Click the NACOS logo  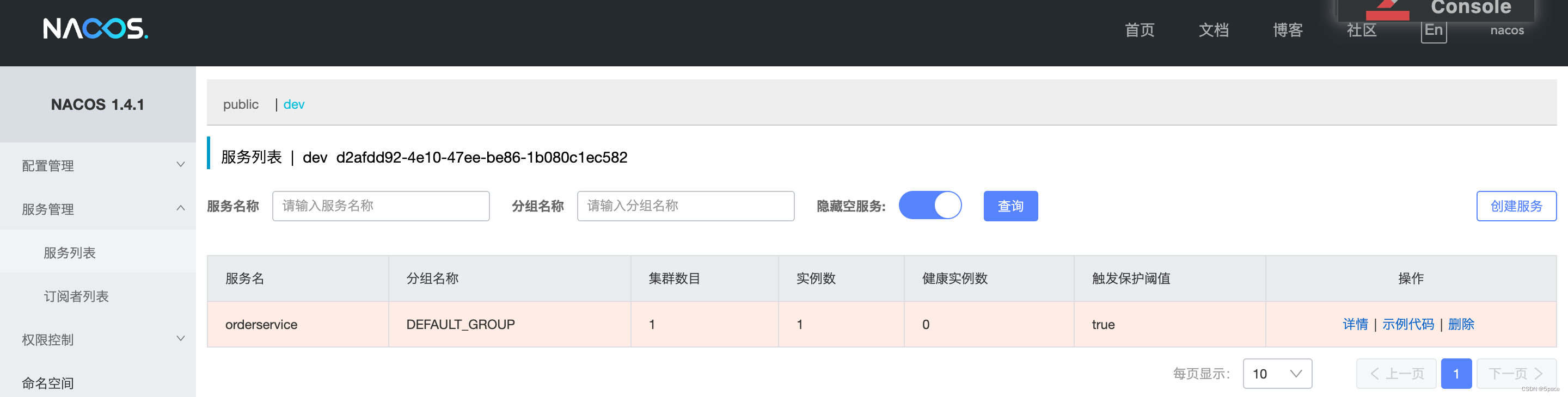[x=95, y=29]
